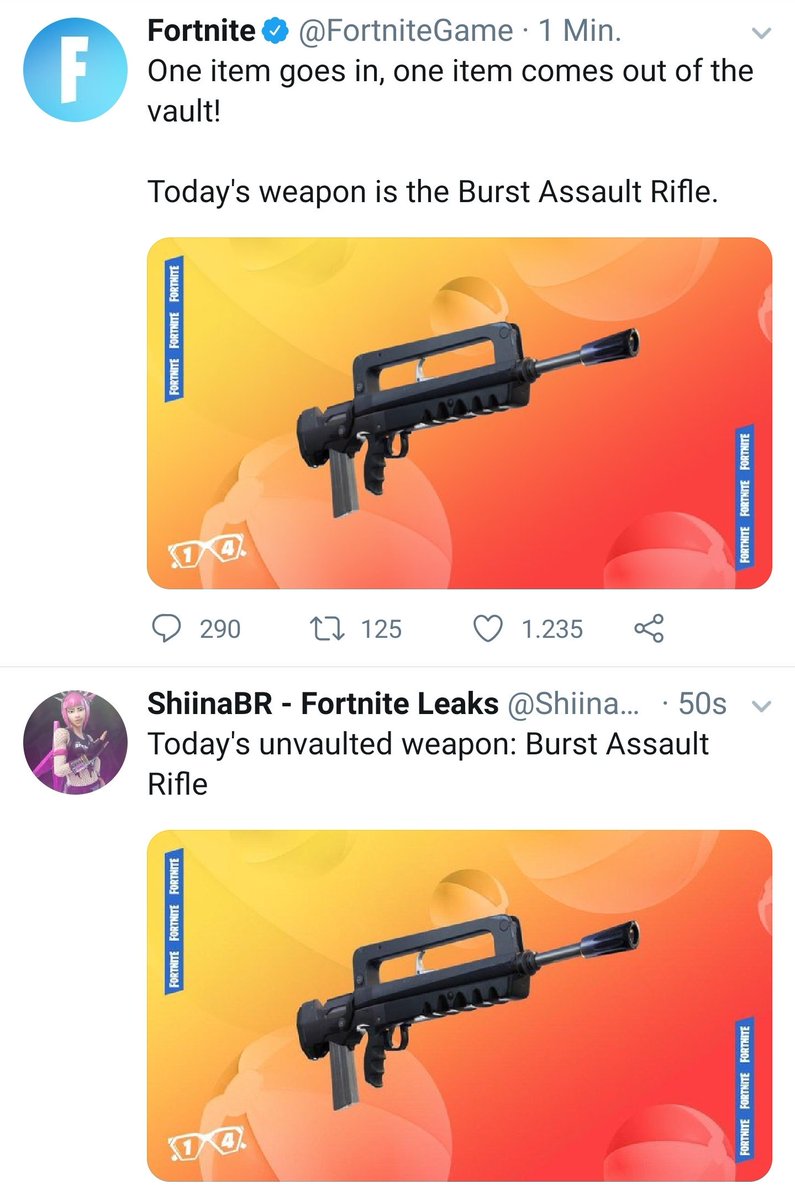Click the 125 retweet count
This screenshot has height=1200, width=795.
coord(381,629)
